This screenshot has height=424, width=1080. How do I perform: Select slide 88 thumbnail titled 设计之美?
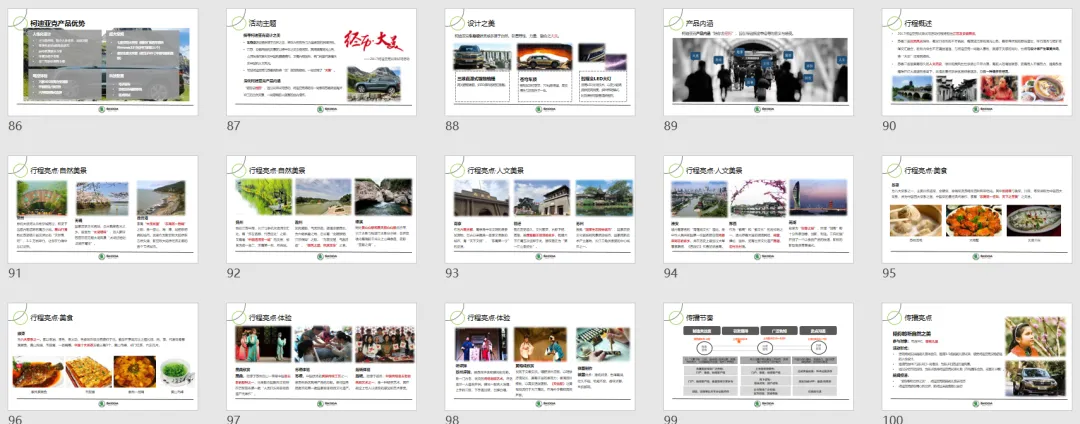[540, 62]
